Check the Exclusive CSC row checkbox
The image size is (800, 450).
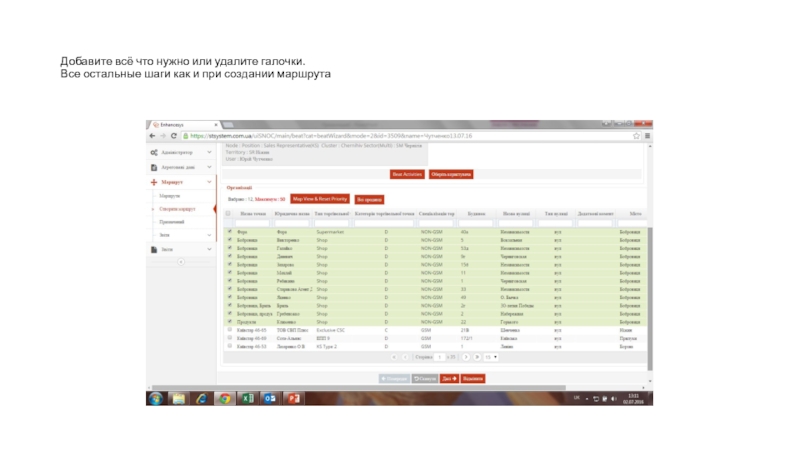[231, 331]
